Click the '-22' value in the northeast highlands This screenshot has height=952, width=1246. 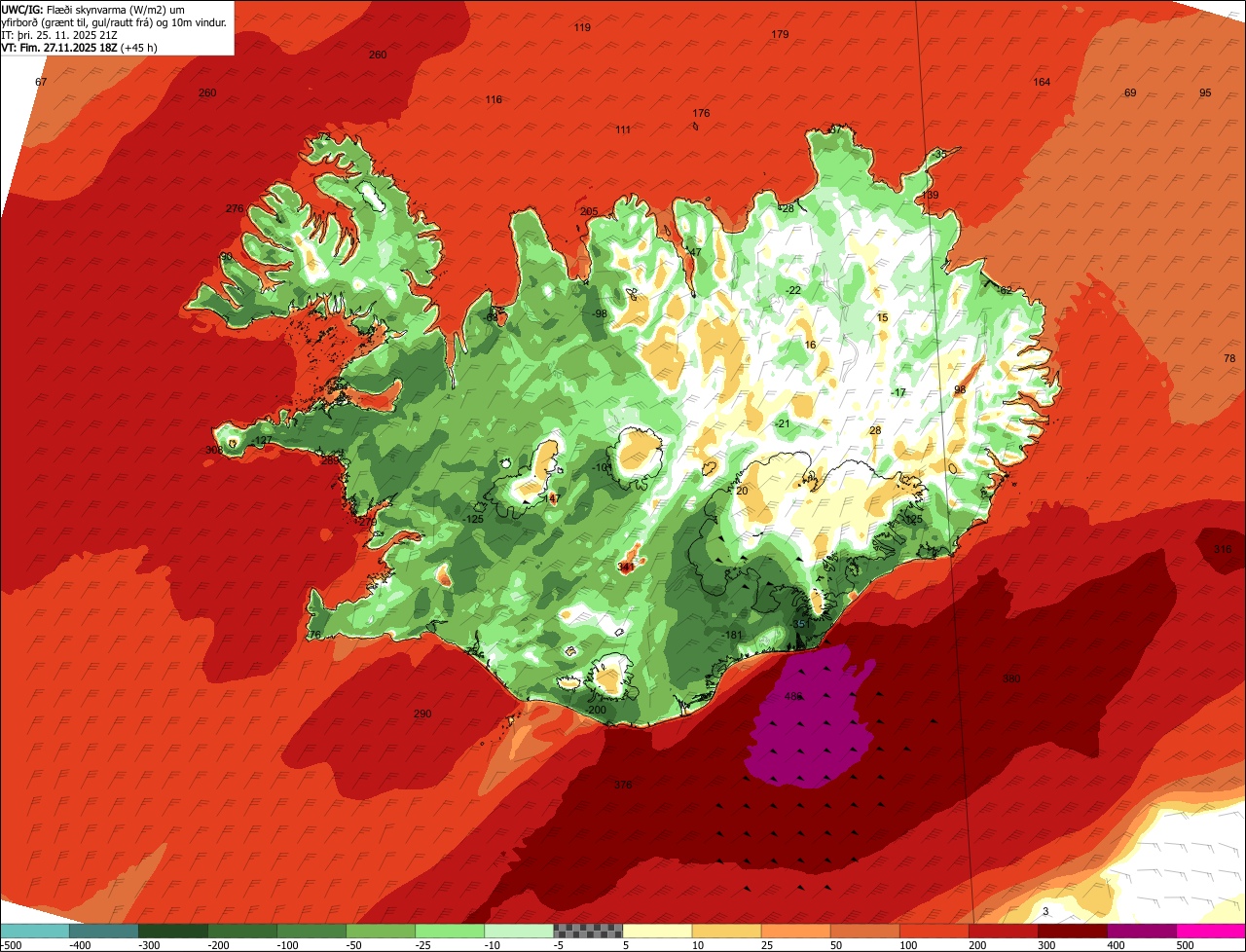tap(792, 290)
